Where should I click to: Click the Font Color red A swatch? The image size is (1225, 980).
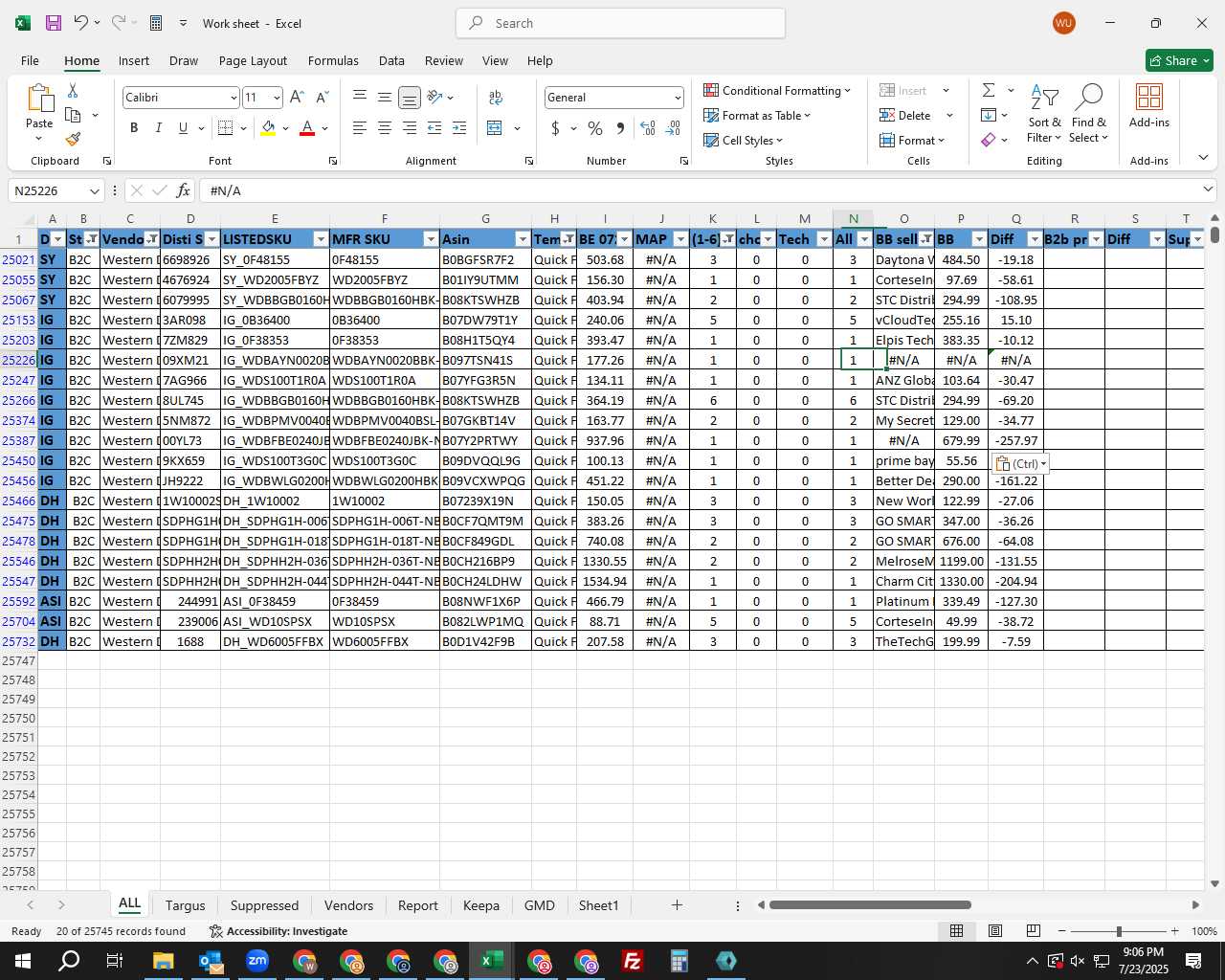point(307,128)
